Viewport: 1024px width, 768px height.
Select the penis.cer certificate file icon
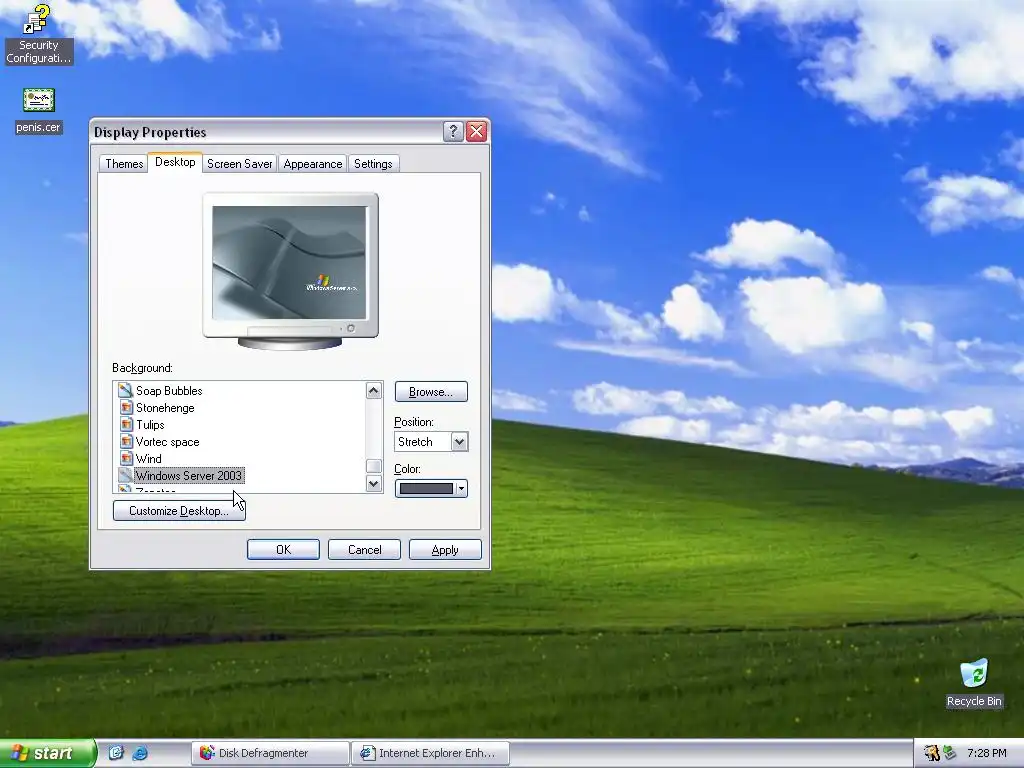tap(39, 100)
